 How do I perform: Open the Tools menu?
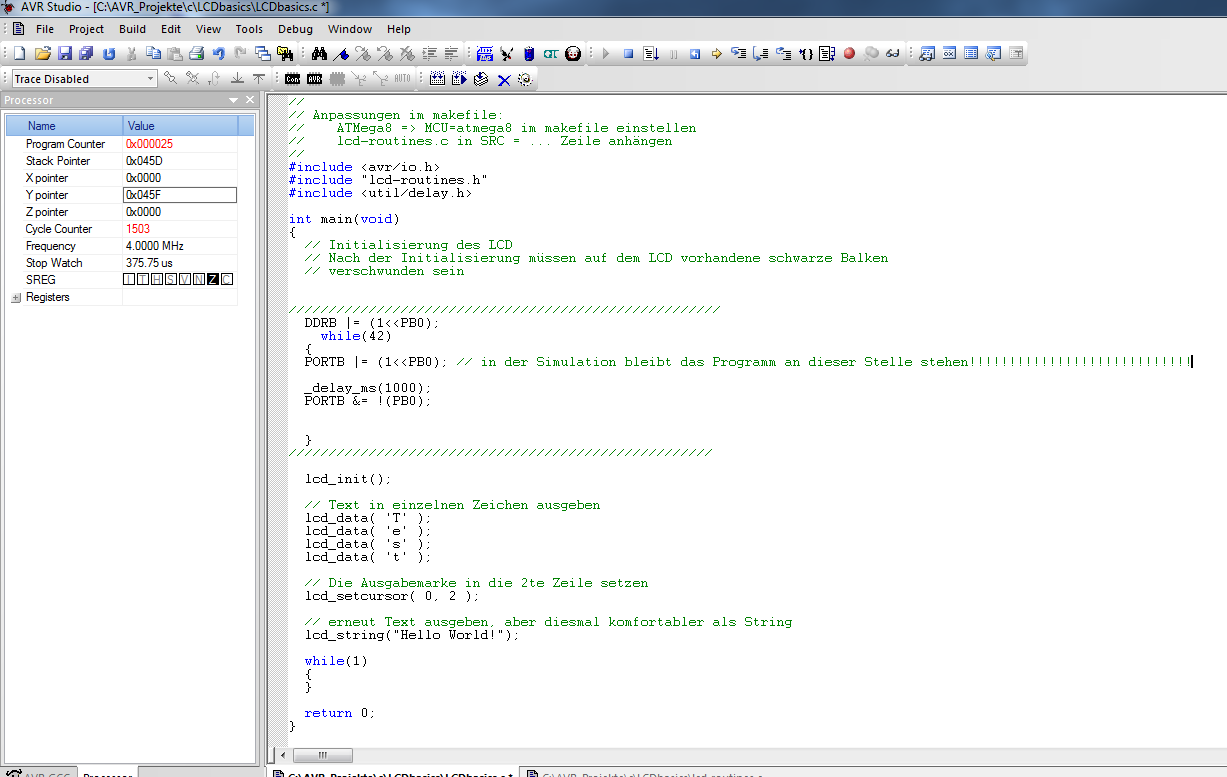pos(249,29)
